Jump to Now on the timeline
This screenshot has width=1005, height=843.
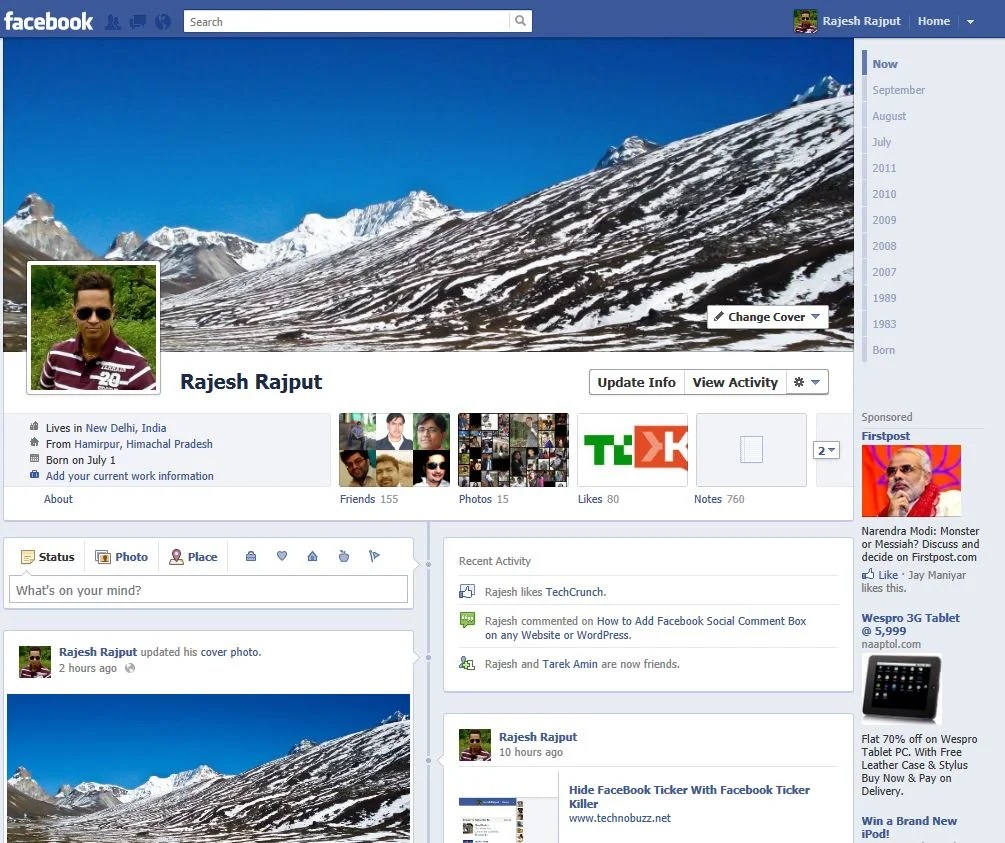[x=885, y=64]
